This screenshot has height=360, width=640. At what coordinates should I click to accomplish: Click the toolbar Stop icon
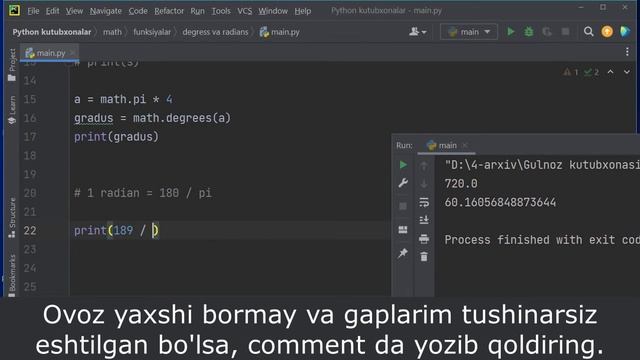565,31
